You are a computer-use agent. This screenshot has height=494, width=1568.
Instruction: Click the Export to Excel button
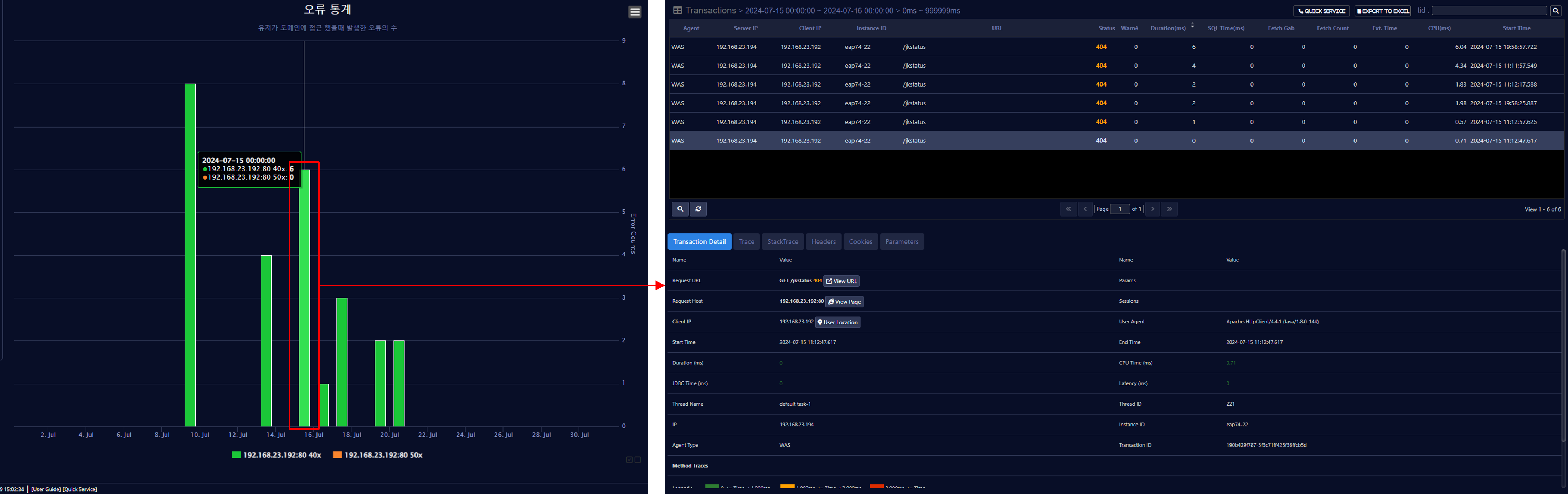[x=1382, y=11]
